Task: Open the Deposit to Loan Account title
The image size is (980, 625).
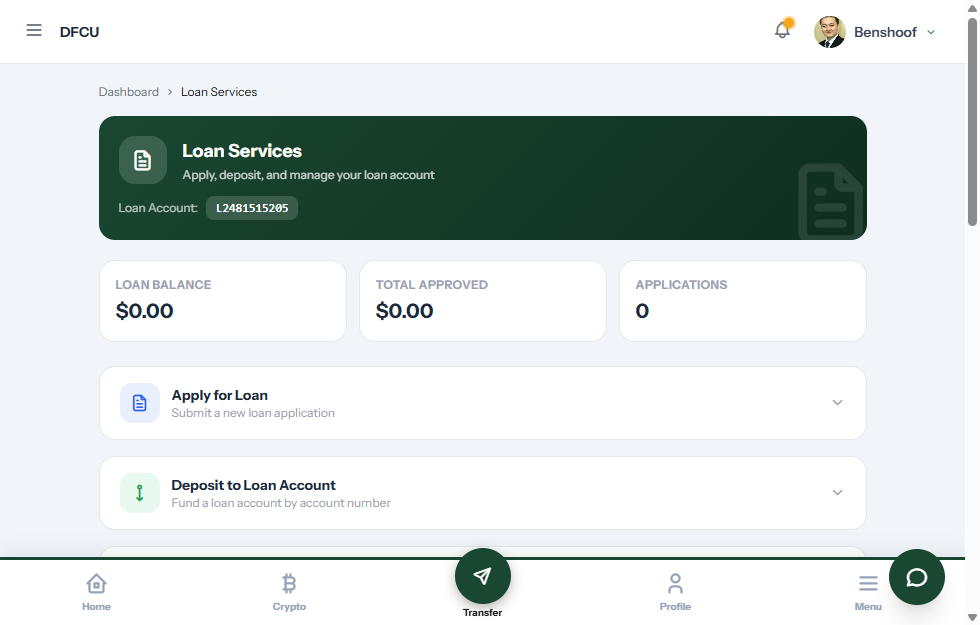Action: pyautogui.click(x=253, y=485)
